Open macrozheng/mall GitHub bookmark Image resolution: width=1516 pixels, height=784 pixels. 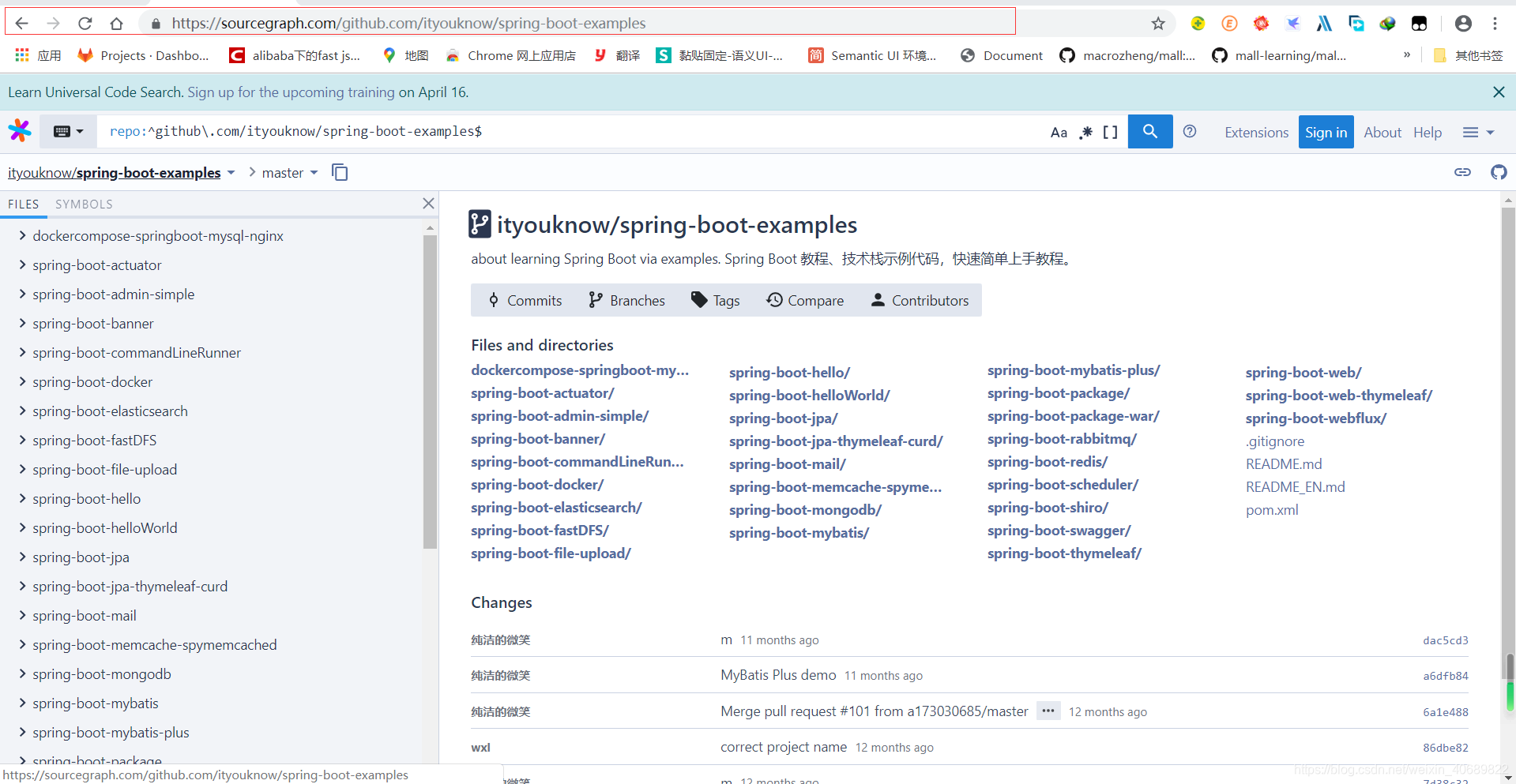[x=1127, y=55]
